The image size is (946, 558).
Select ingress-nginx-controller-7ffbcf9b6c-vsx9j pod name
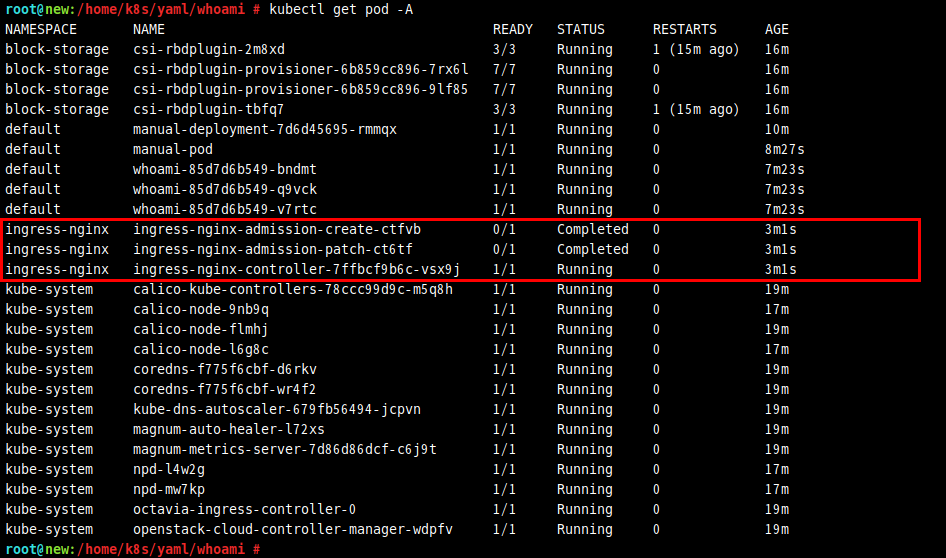[296, 269]
